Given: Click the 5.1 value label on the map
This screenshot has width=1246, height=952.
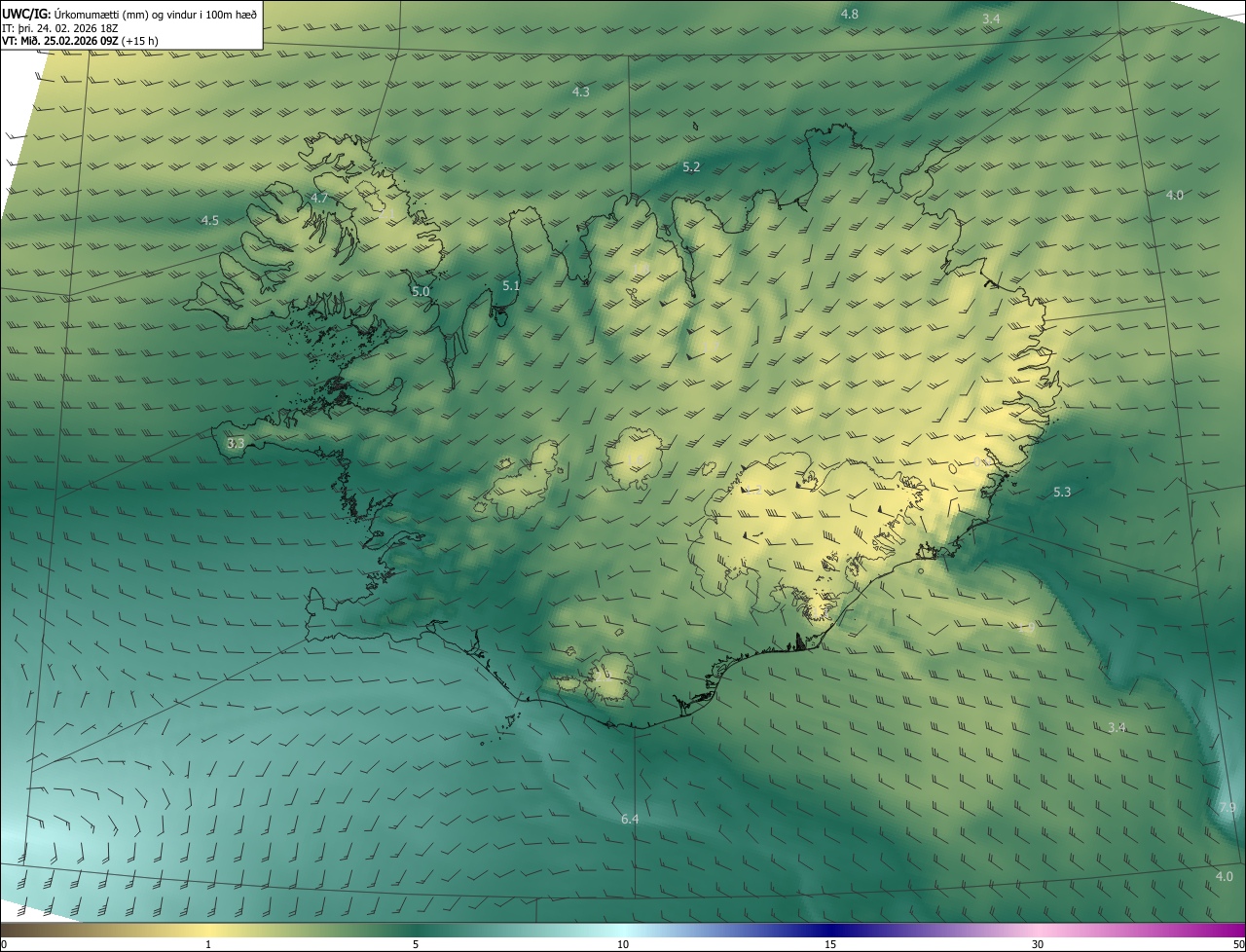Looking at the screenshot, I should [x=511, y=286].
